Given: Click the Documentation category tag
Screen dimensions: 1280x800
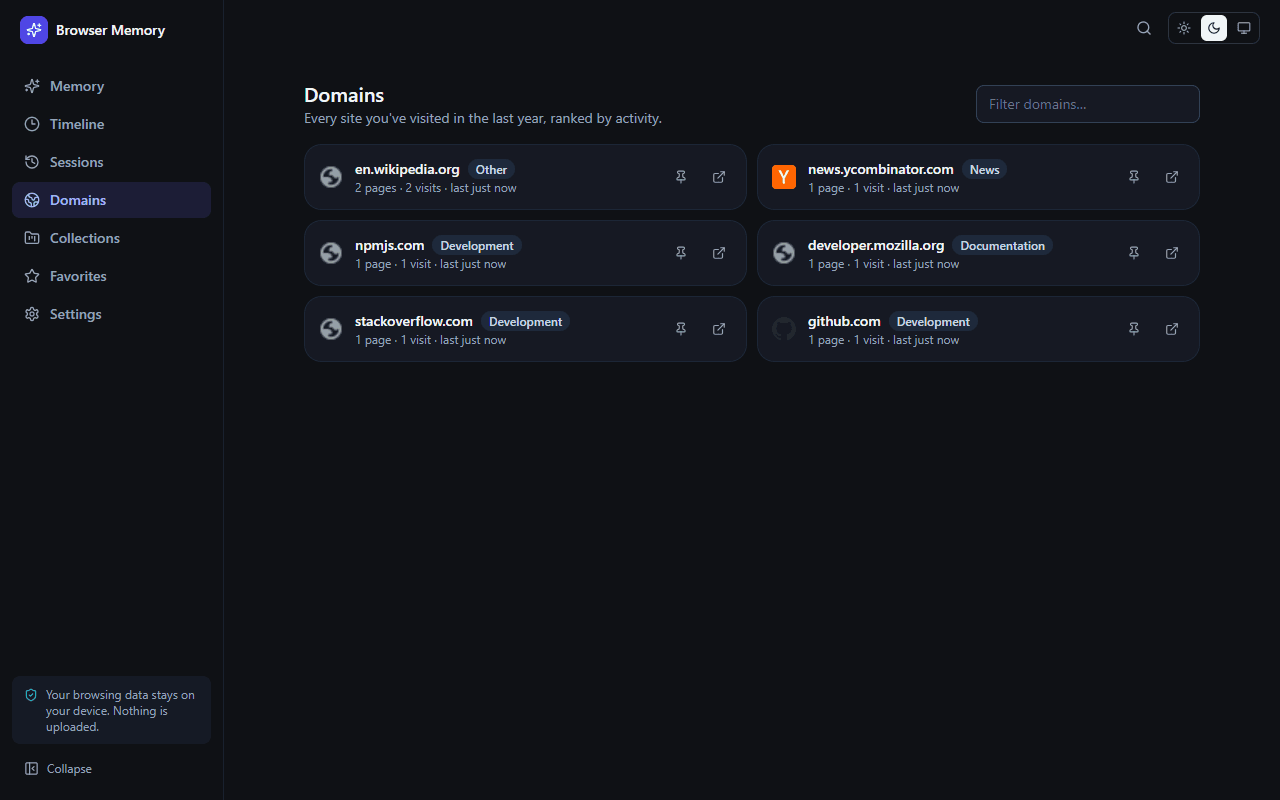Looking at the screenshot, I should pos(1002,246).
